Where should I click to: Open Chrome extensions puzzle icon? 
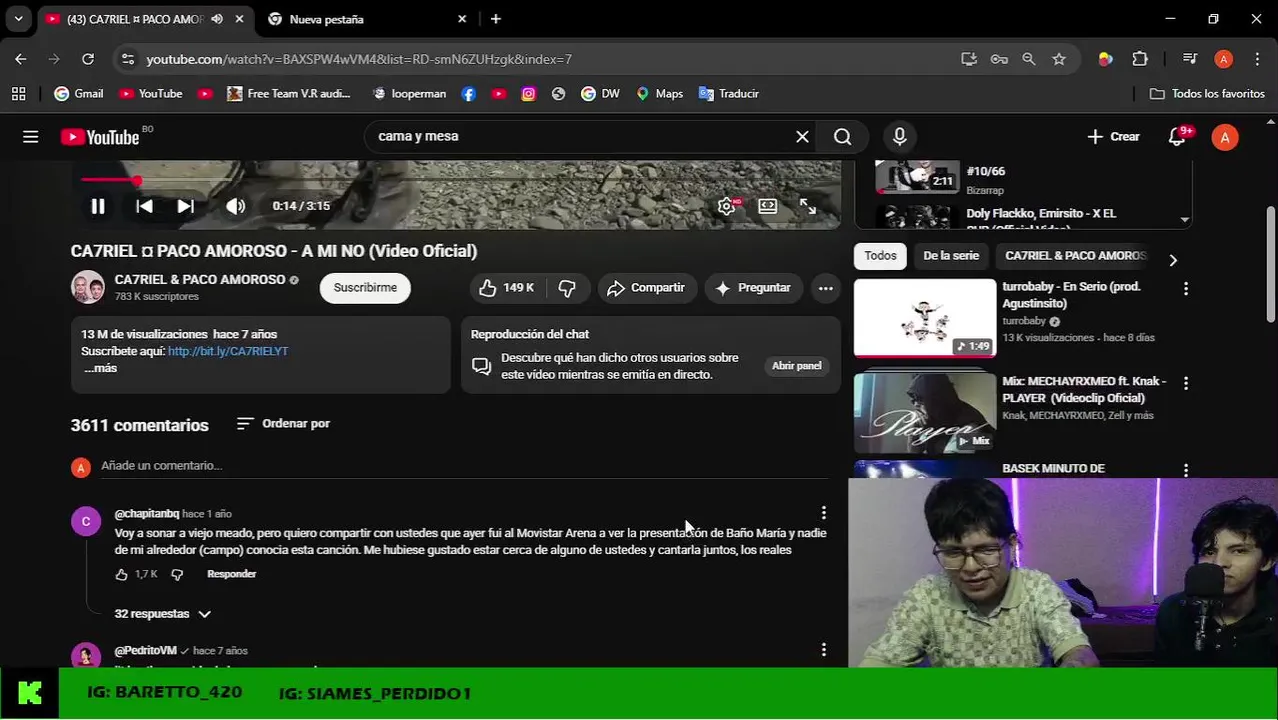pyautogui.click(x=1140, y=59)
